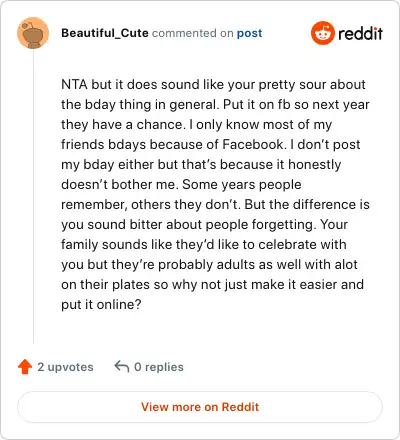Click the orange upvote arrow icon
The image size is (400, 440).
coord(25,367)
